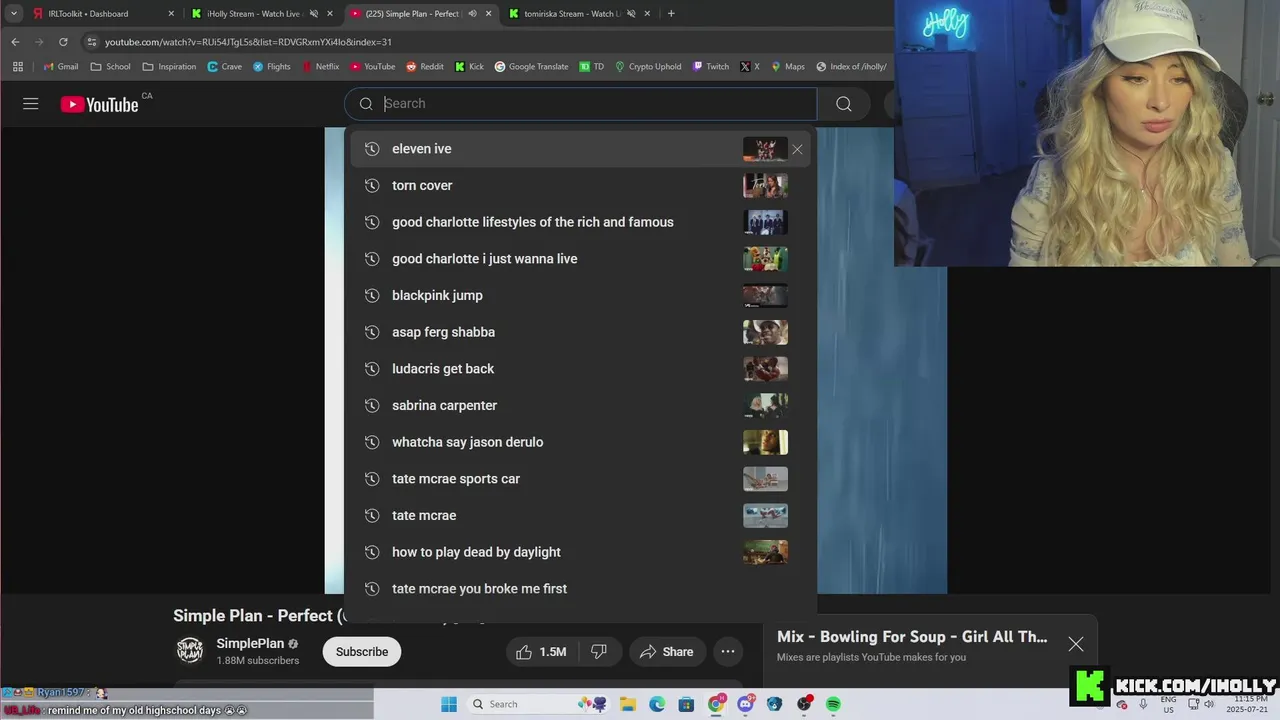The height and width of the screenshot is (720, 1280).
Task: Click the OBS Studio taskbar icon
Action: 804,704
